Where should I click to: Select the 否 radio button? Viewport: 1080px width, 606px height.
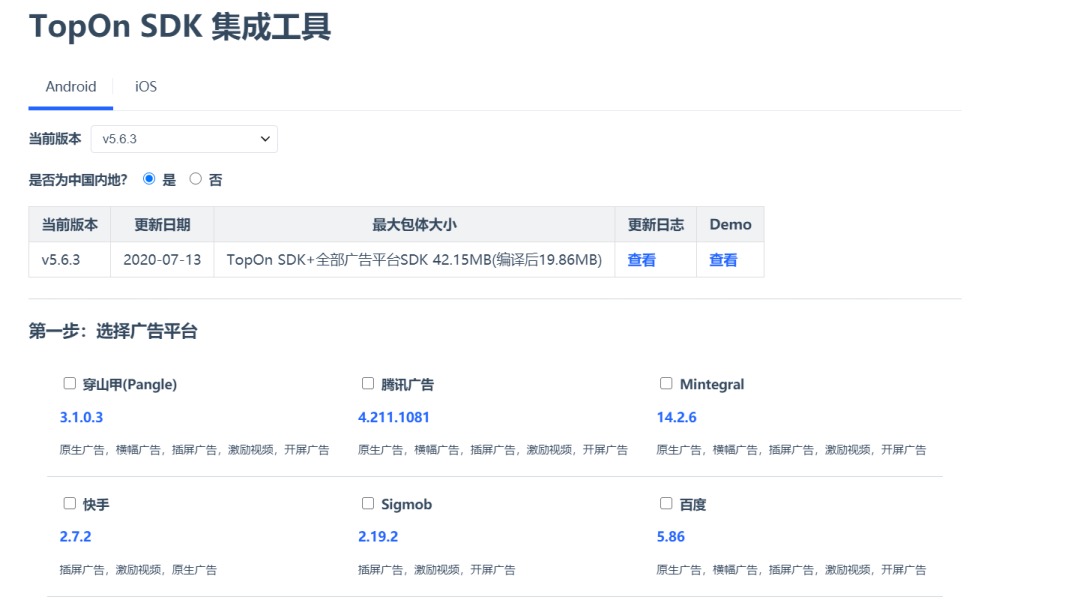[196, 179]
